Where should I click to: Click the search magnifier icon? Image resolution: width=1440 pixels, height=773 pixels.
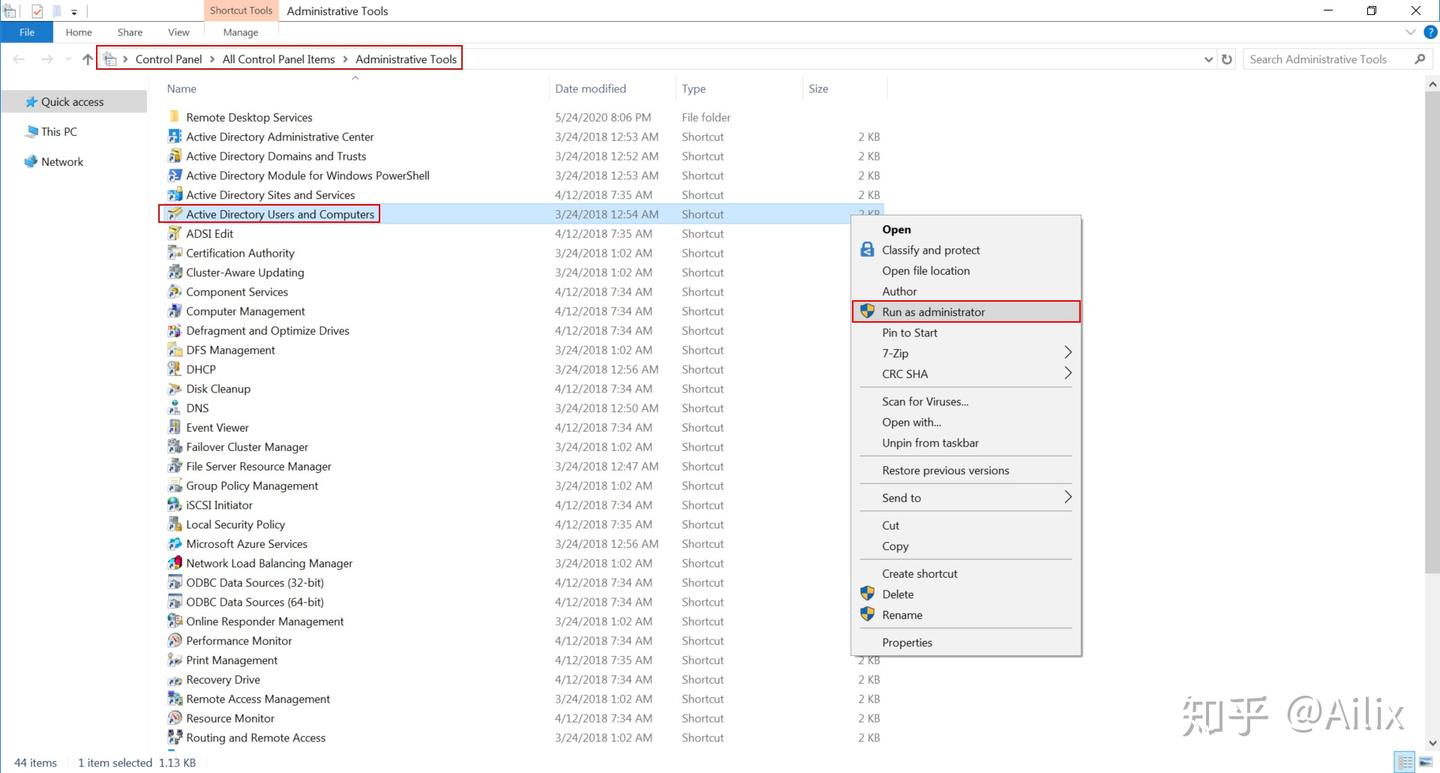coord(1420,59)
